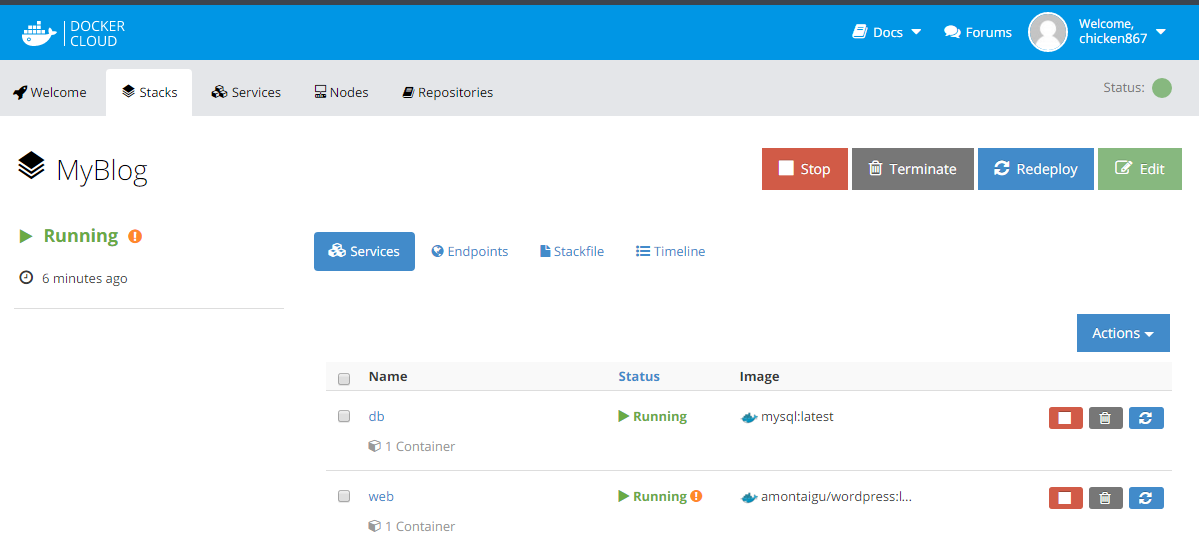This screenshot has width=1199, height=550.
Task: Toggle the select-all services checkbox
Action: (344, 379)
